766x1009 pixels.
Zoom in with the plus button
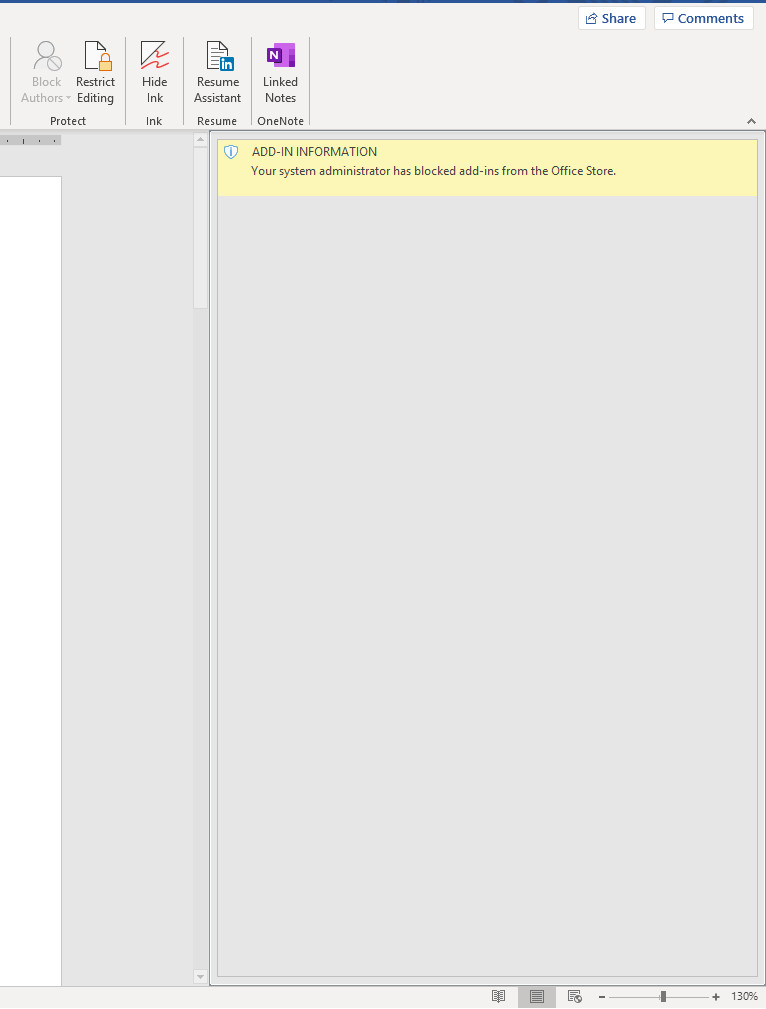click(716, 997)
